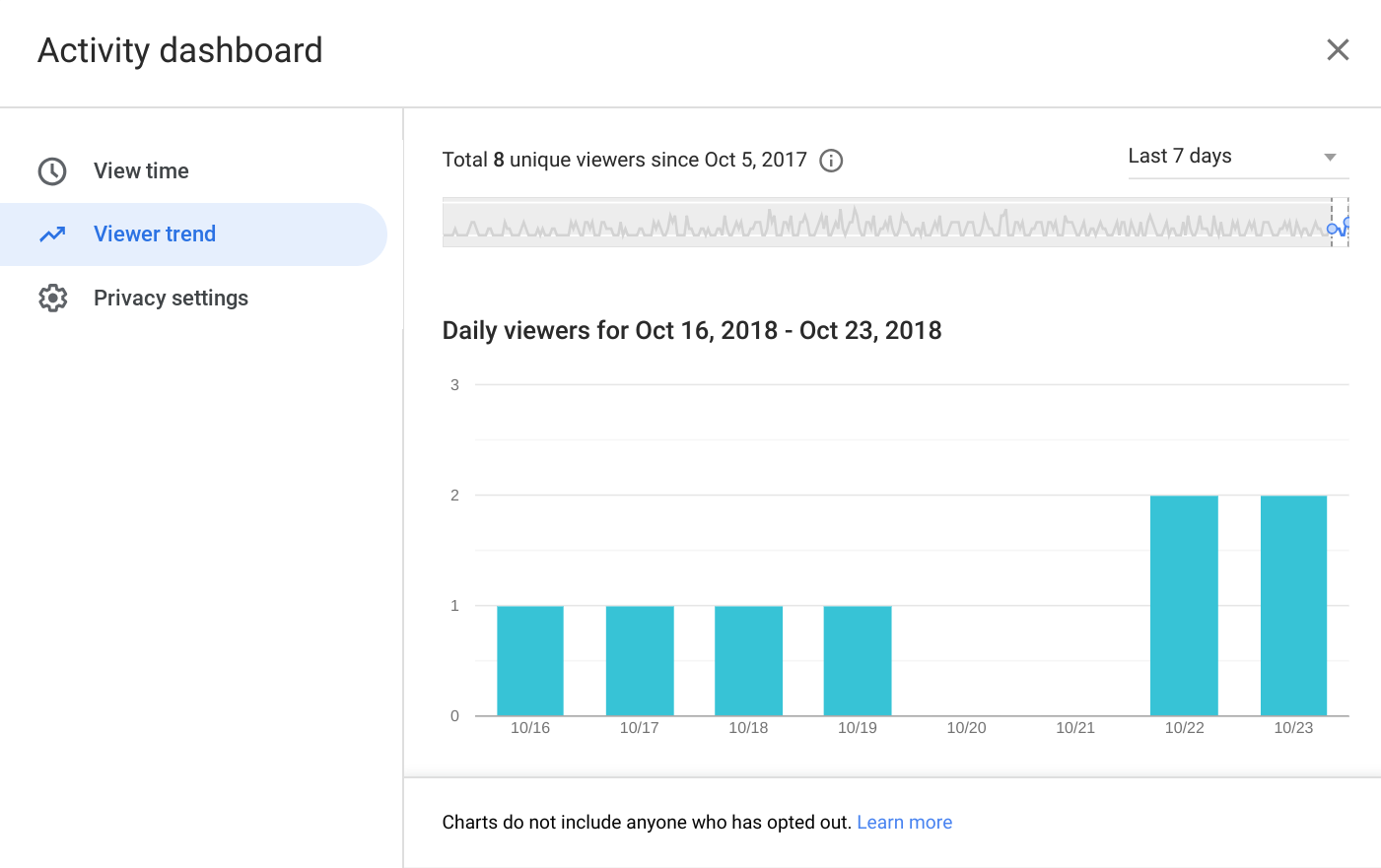Click the dropdown arrow for the date range

coord(1332,157)
